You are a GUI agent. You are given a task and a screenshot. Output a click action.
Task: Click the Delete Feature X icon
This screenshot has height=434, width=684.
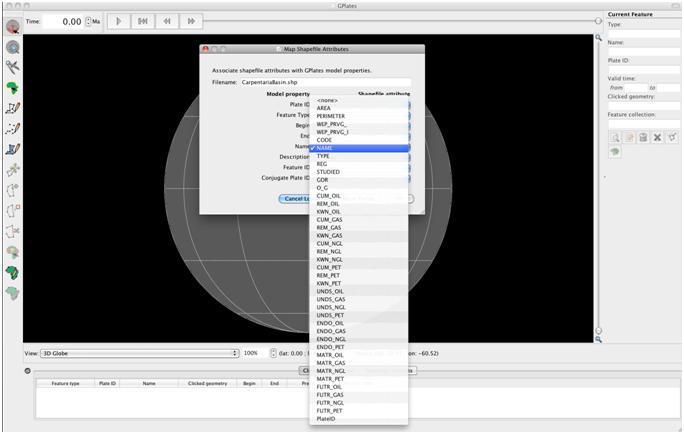point(657,137)
